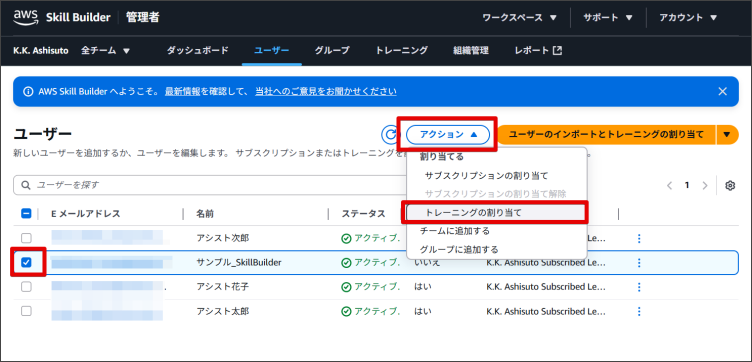
Task: Click ユーザーのインポートとトレーニングの割り当て button
Action: pyautogui.click(x=606, y=135)
